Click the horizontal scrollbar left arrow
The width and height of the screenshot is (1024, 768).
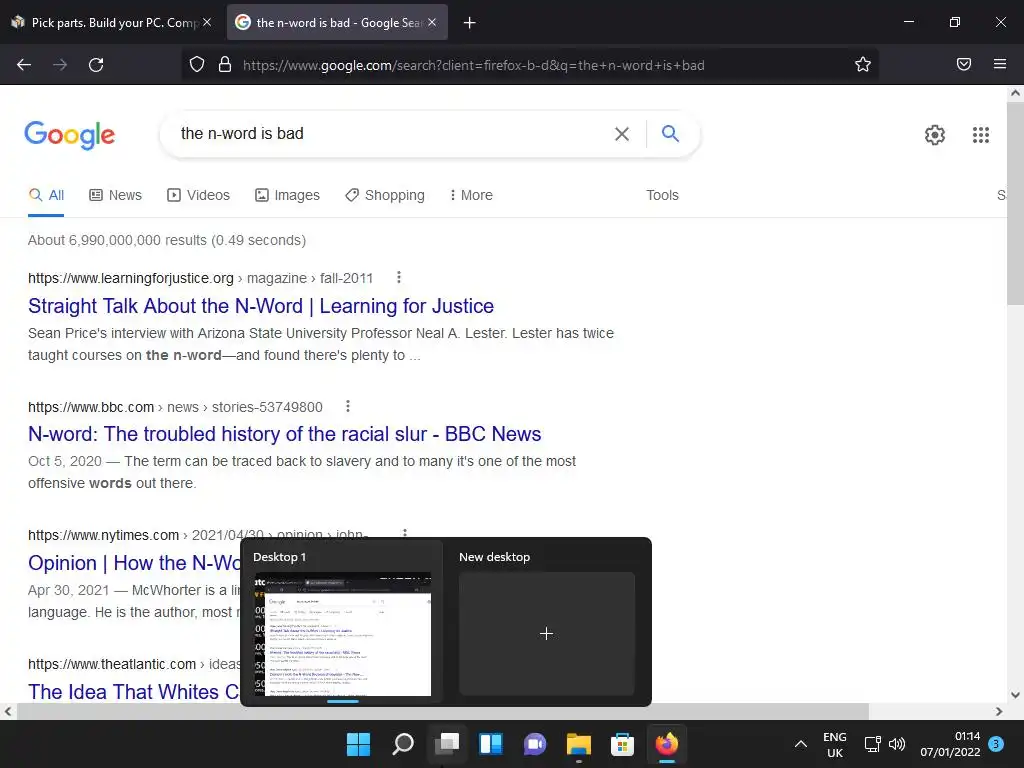click(8, 711)
